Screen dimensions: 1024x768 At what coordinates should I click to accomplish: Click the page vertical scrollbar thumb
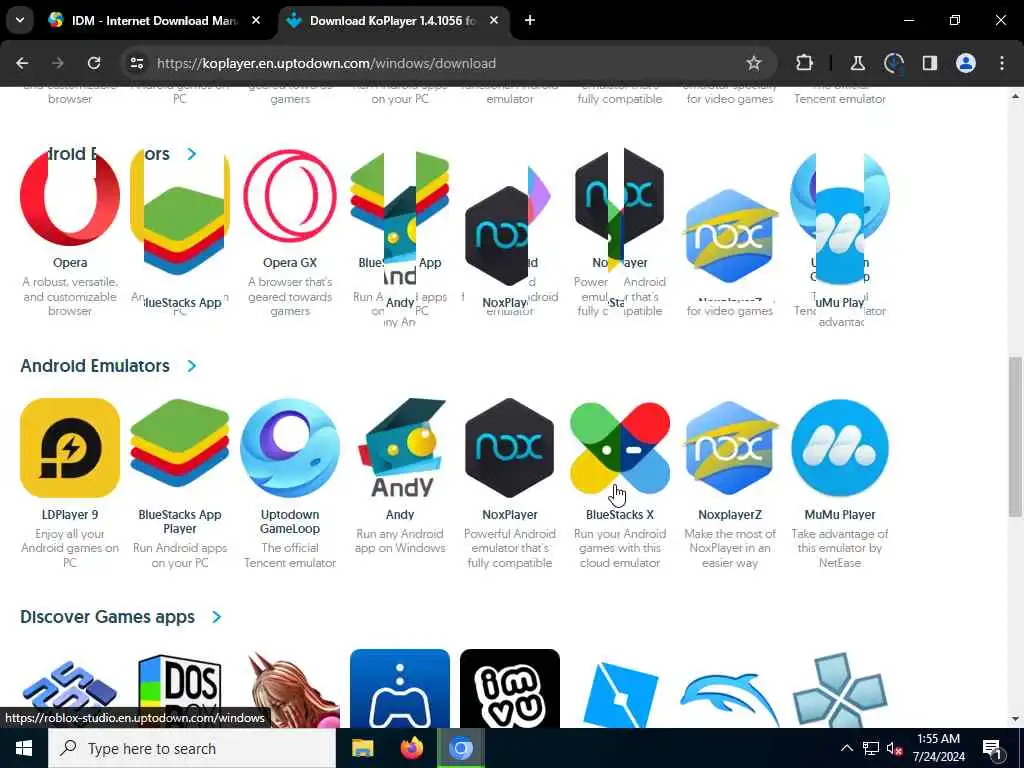[1015, 436]
